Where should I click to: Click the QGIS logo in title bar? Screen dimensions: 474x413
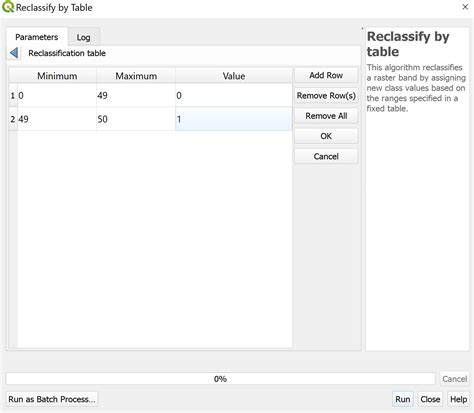click(x=8, y=7)
